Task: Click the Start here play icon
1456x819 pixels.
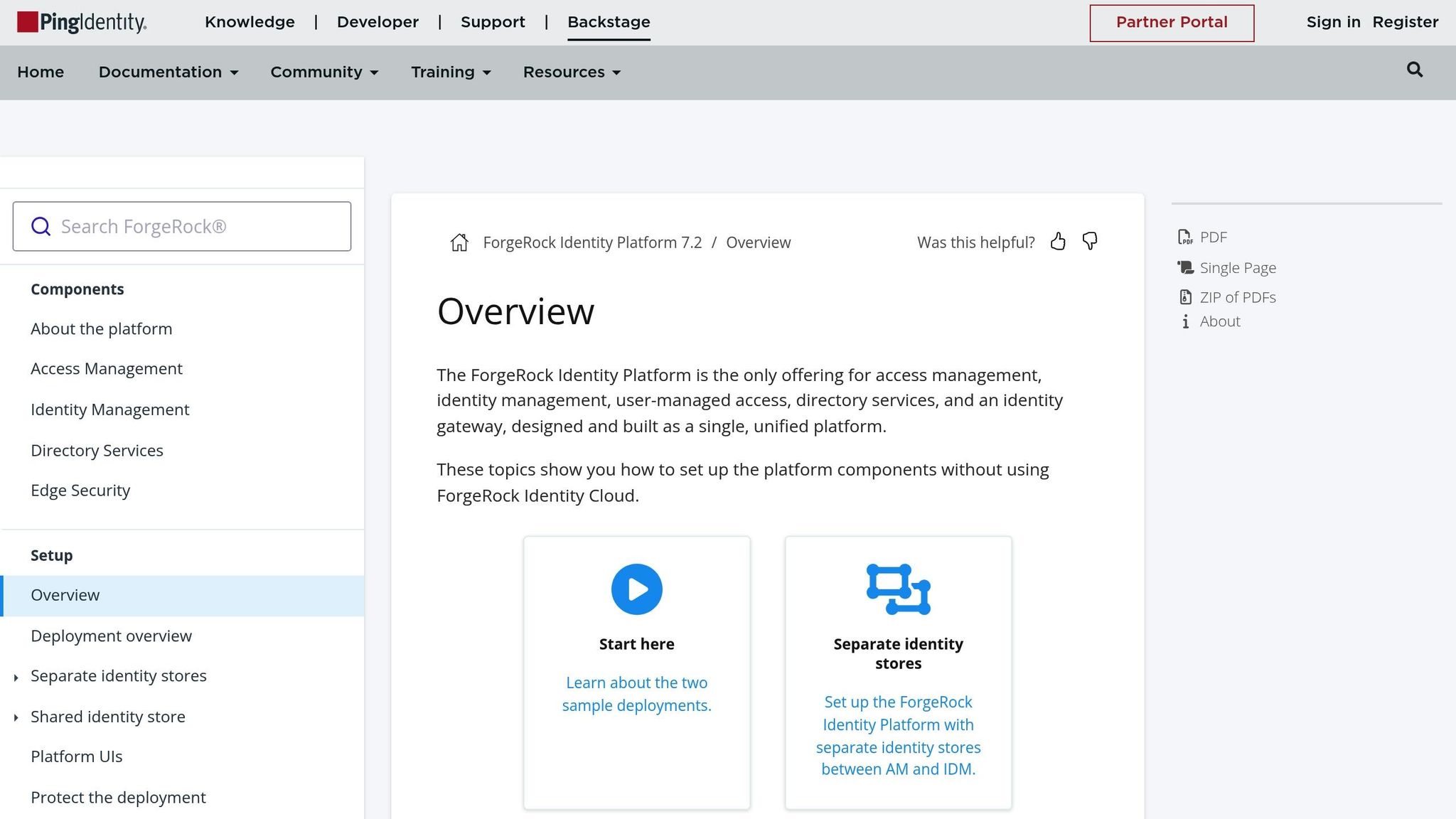Action: (x=636, y=589)
